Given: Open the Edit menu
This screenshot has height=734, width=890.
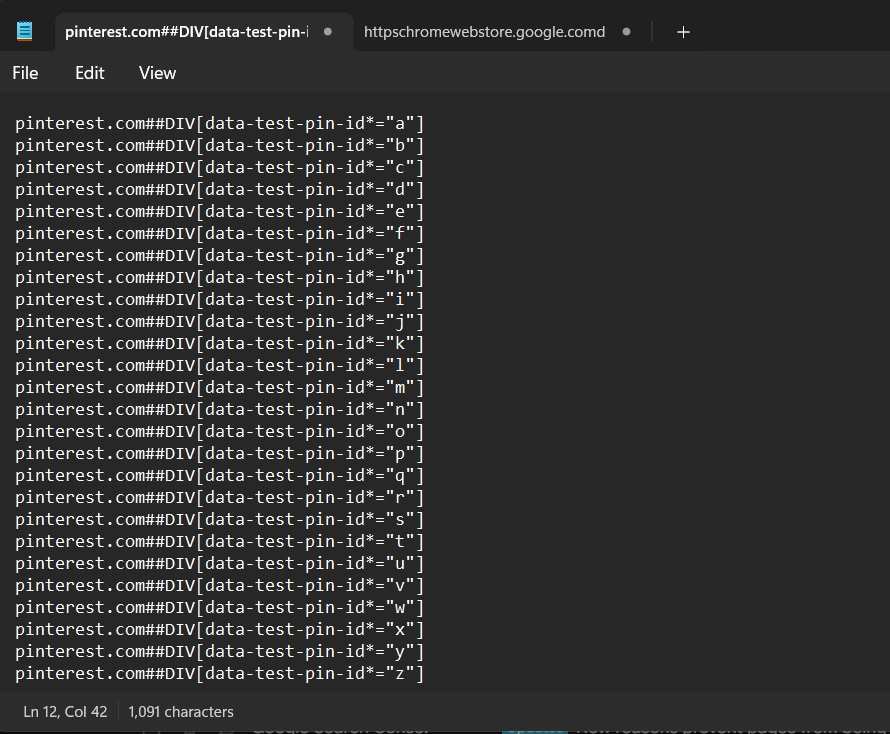Looking at the screenshot, I should 90,73.
